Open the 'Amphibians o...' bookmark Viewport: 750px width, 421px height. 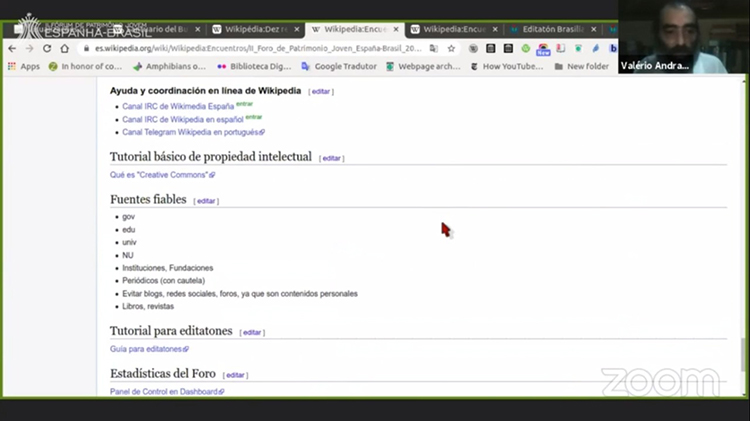[x=169, y=66]
